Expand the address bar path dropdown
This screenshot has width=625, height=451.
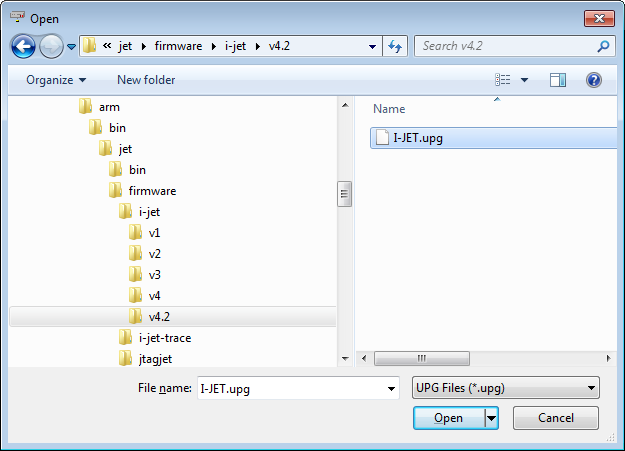point(372,46)
